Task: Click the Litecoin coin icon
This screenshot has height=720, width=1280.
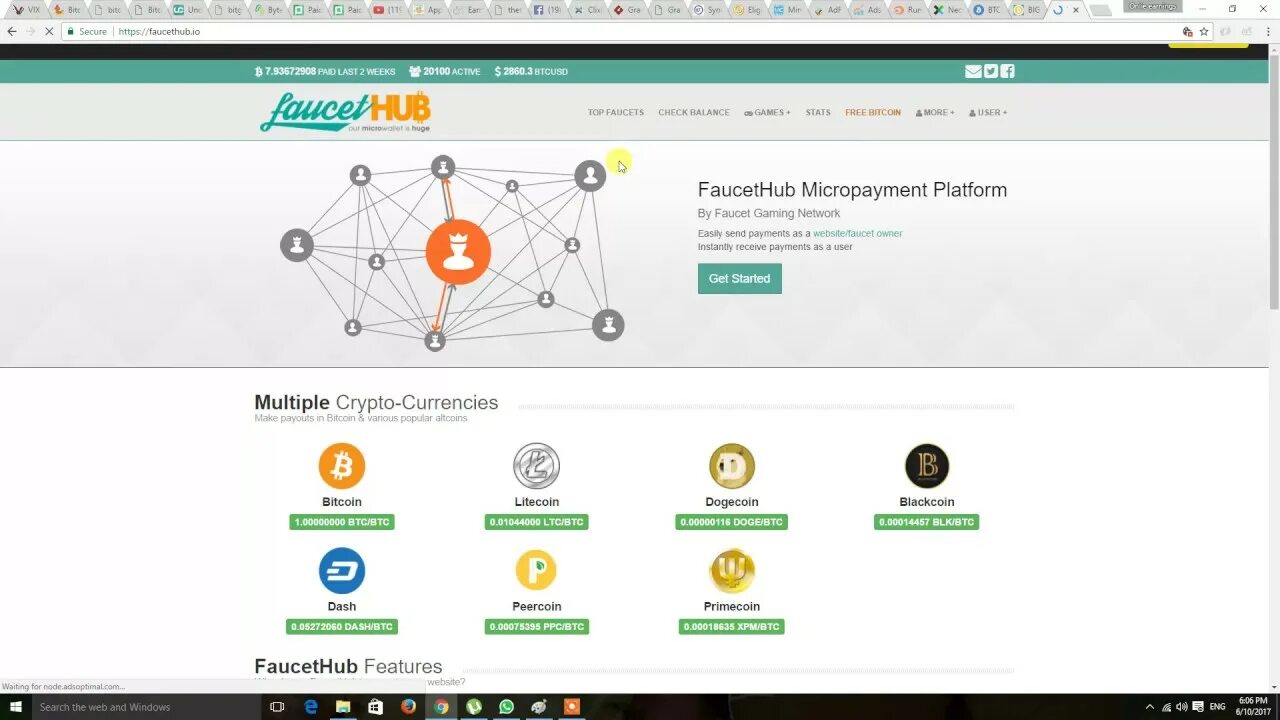Action: (537, 466)
